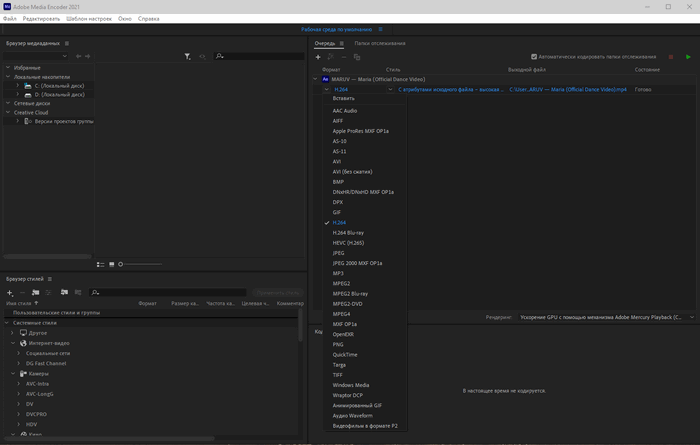Screen dimensions: 700x445
Task: Switch Media Browser to thumbnail view
Action: 112,264
